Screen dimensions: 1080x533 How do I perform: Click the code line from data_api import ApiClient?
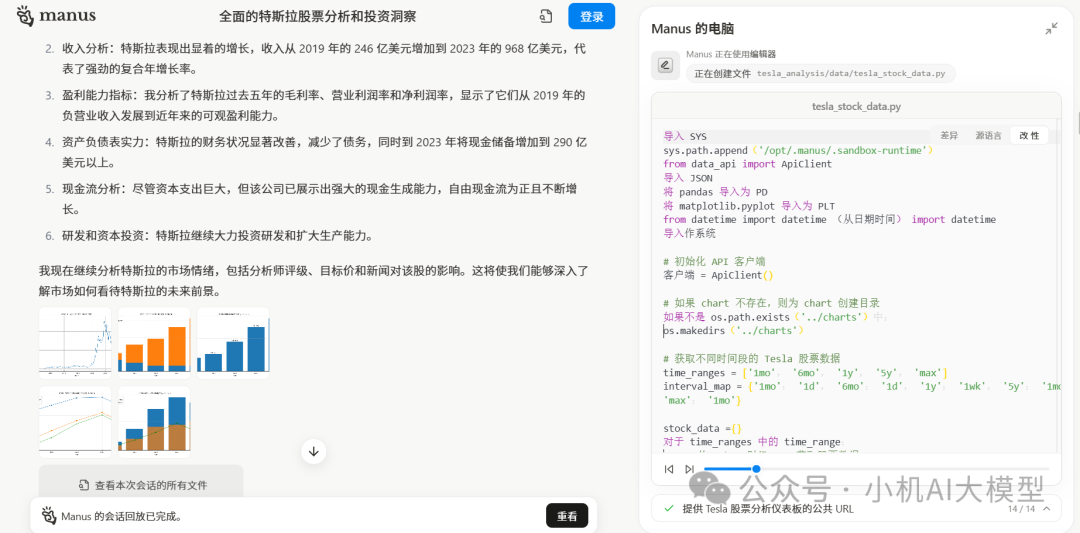tap(747, 164)
